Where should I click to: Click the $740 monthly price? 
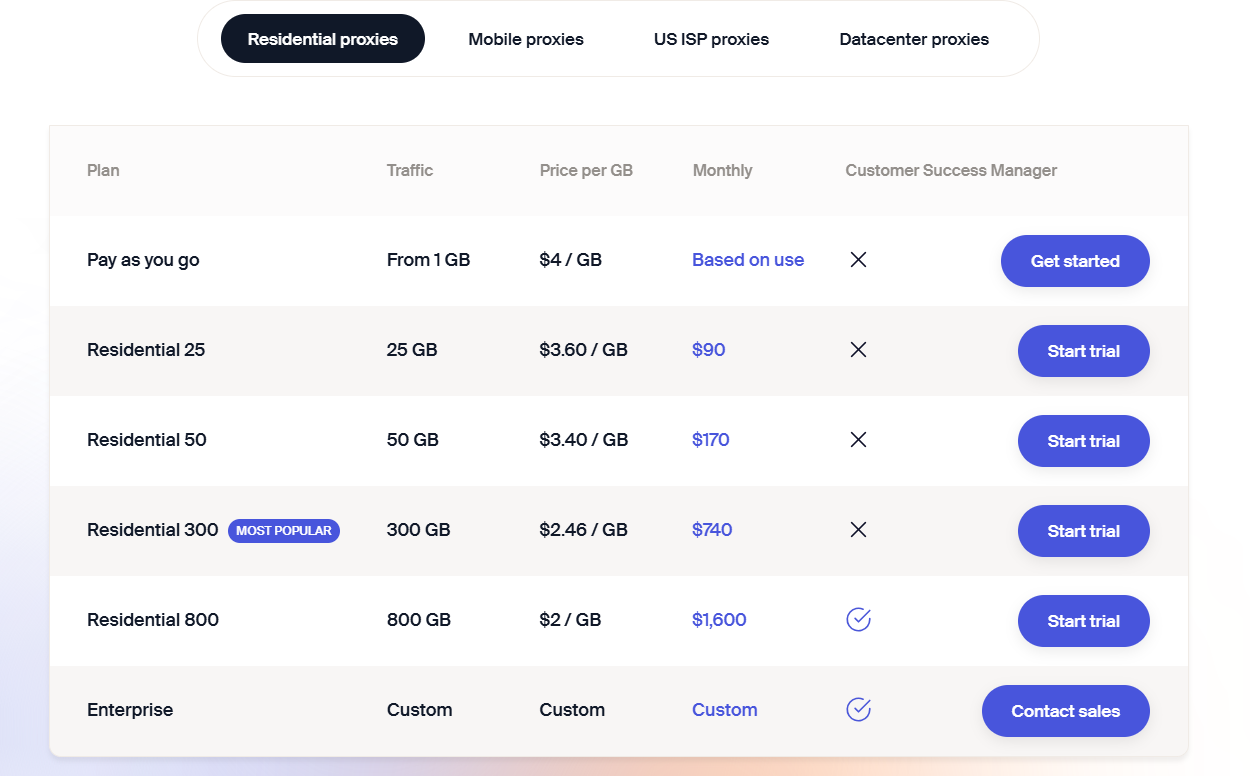(x=712, y=530)
